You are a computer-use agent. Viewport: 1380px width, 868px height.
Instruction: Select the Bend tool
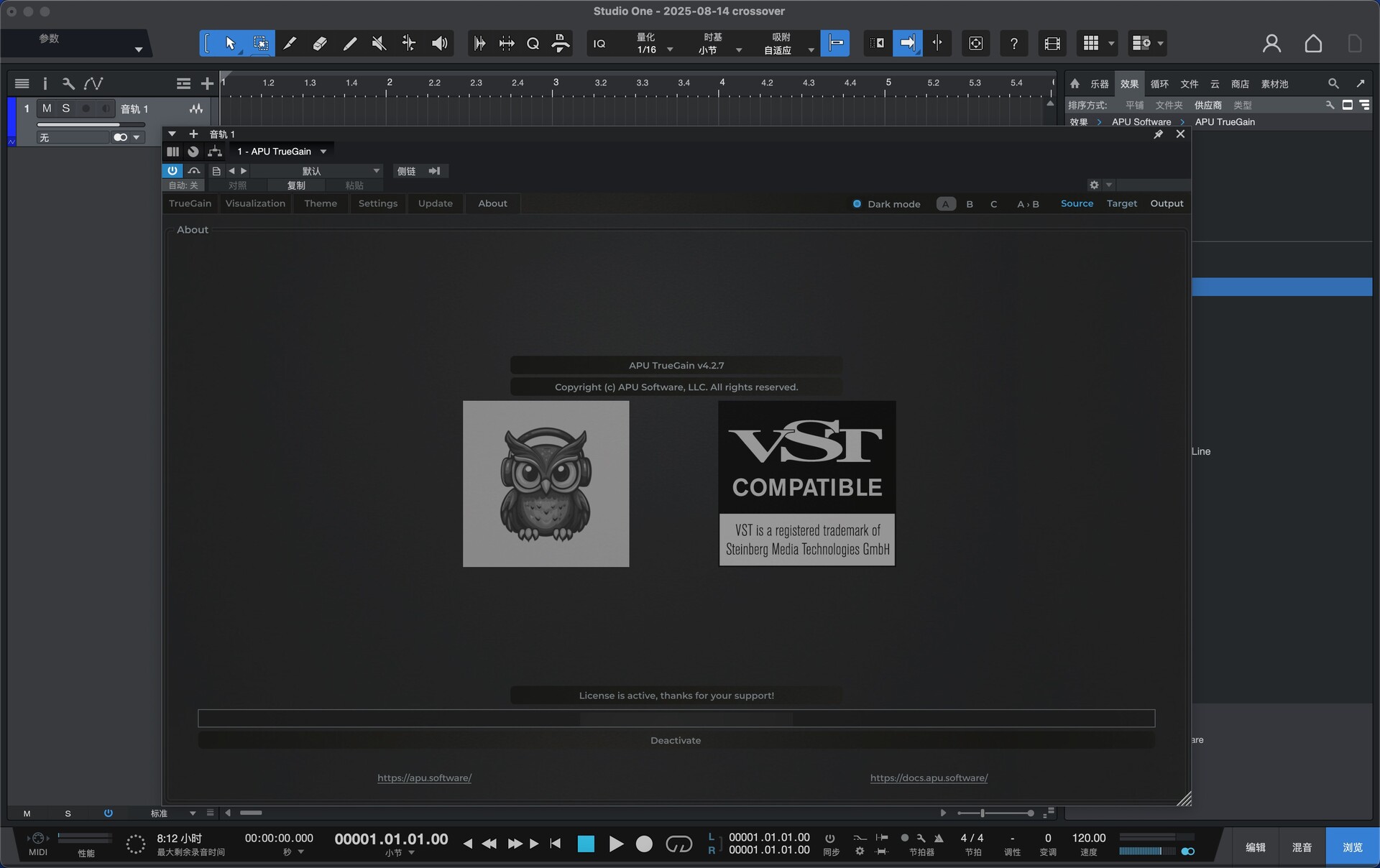click(x=408, y=44)
